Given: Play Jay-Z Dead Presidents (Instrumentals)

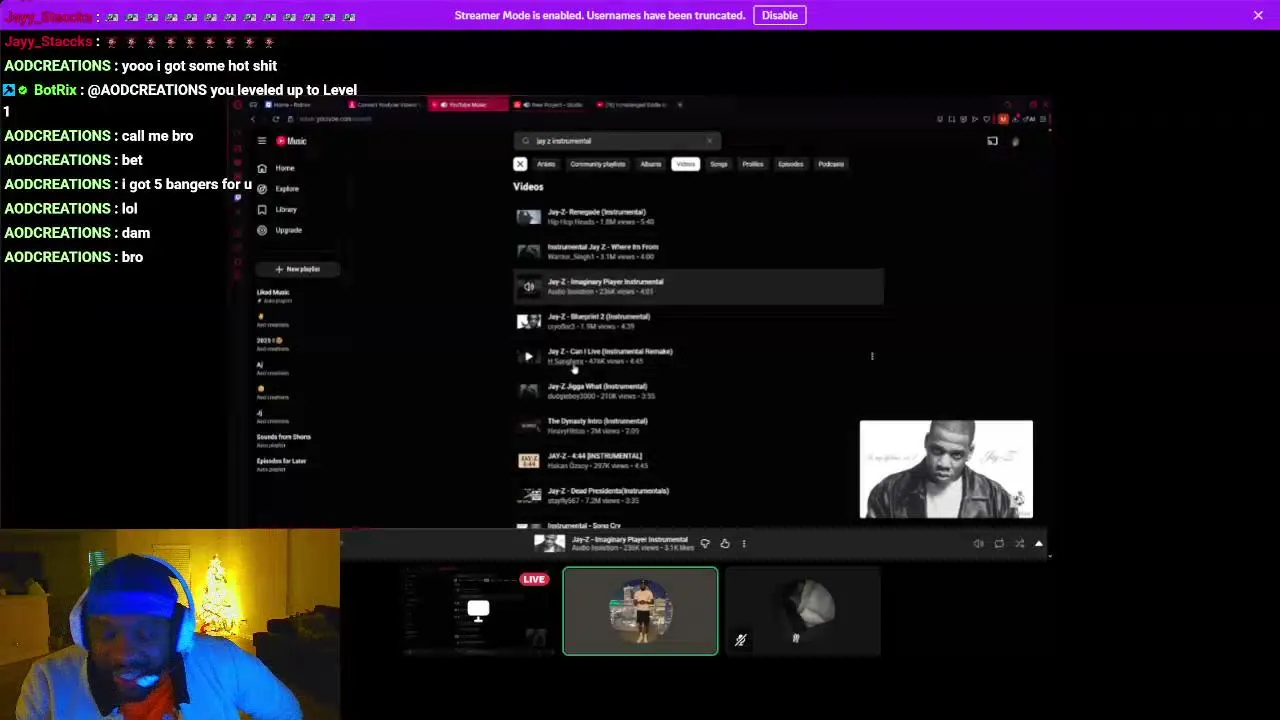Looking at the screenshot, I should point(698,495).
